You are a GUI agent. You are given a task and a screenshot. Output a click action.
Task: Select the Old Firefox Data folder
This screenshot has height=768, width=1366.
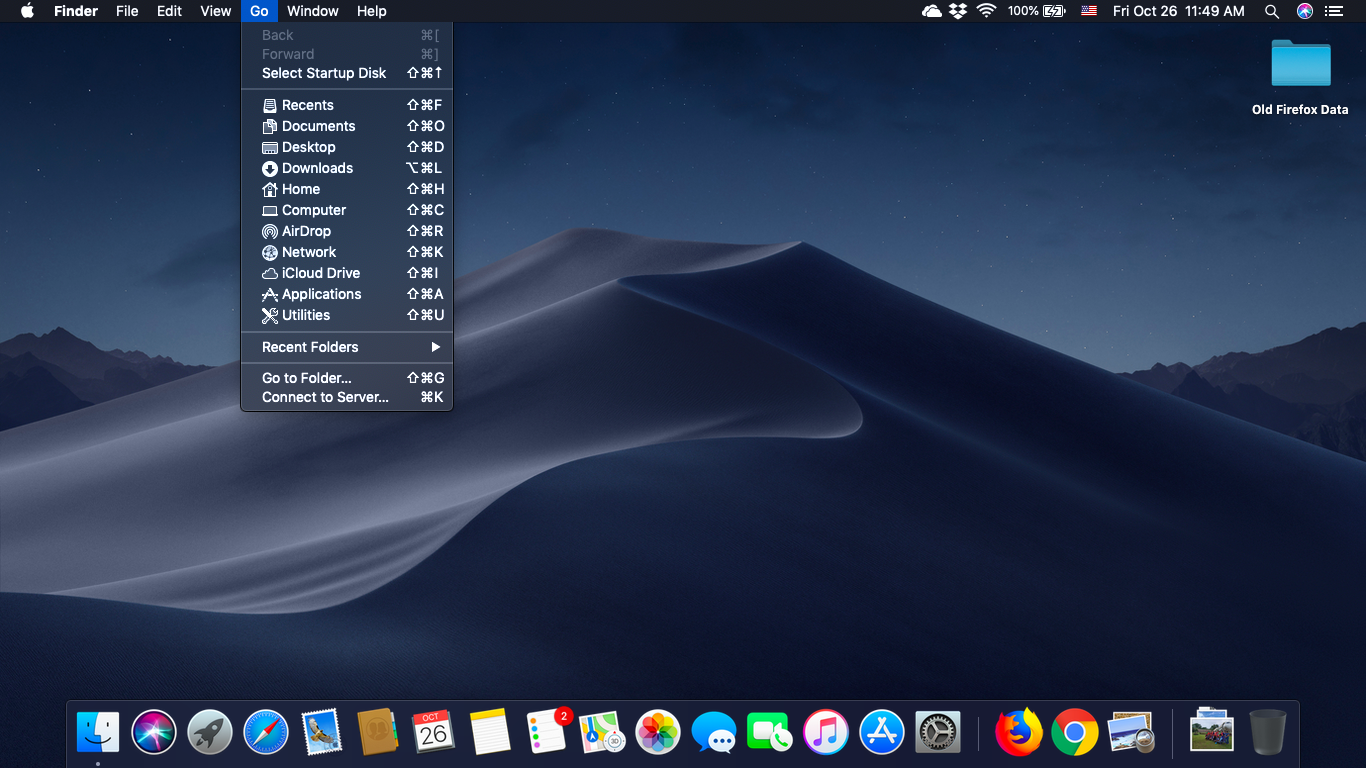1300,65
